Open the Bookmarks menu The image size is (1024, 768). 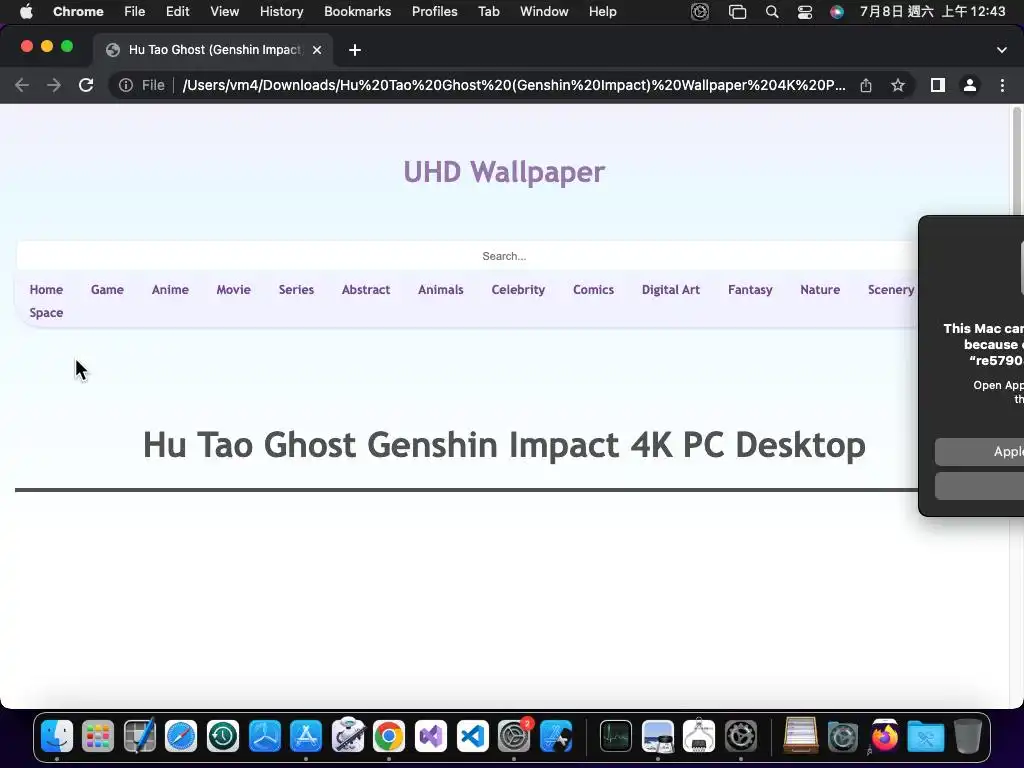(x=357, y=12)
